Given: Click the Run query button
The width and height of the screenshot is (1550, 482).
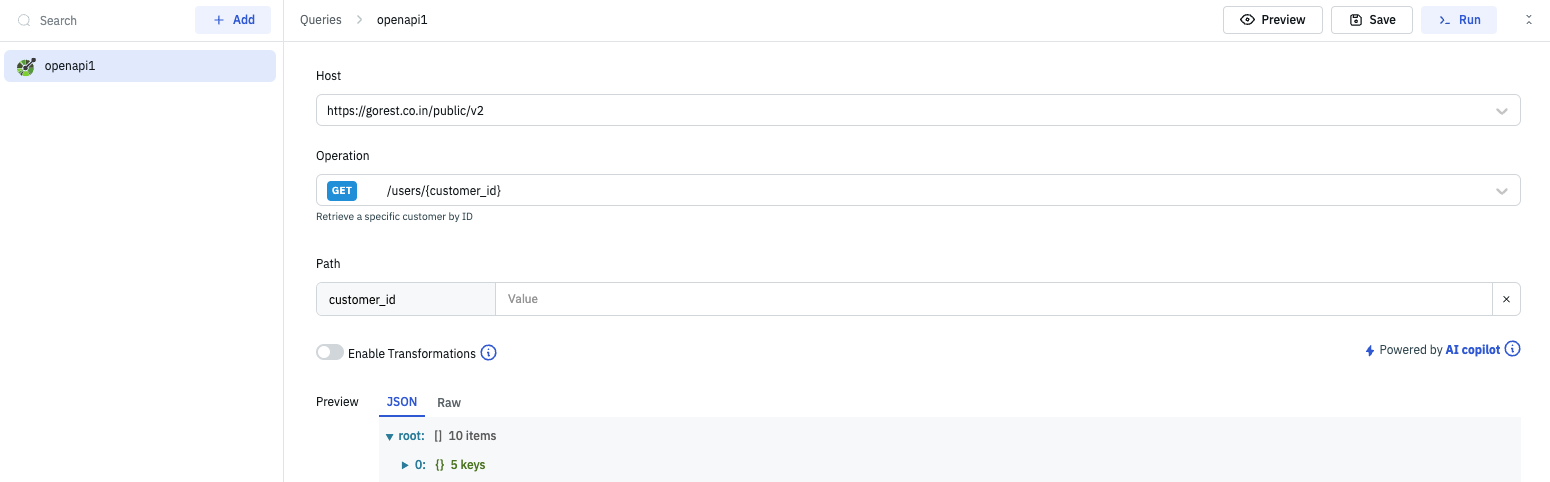Looking at the screenshot, I should click(x=1458, y=20).
